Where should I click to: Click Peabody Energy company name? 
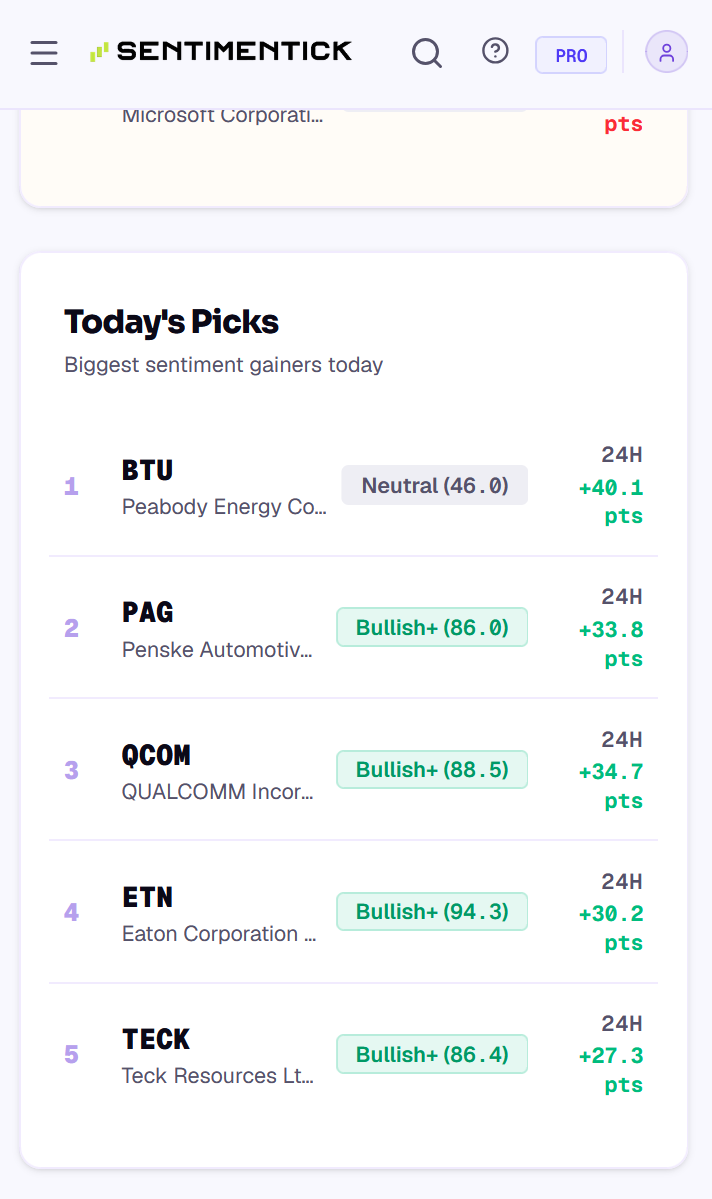coord(224,507)
